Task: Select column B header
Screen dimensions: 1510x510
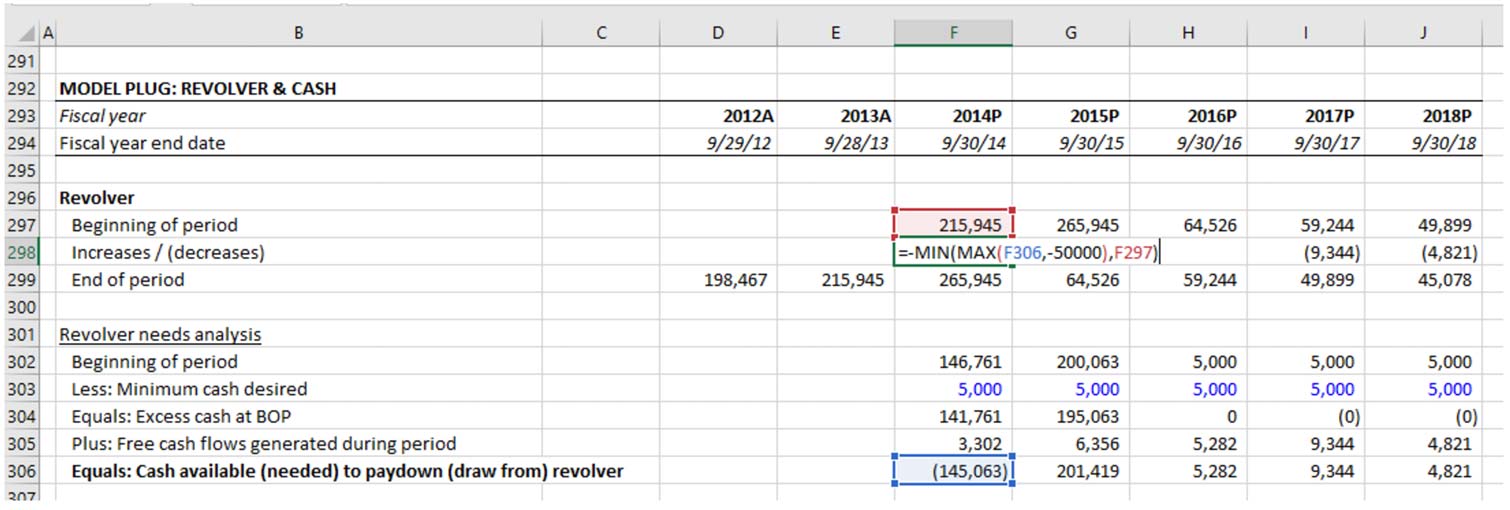Action: (x=299, y=33)
